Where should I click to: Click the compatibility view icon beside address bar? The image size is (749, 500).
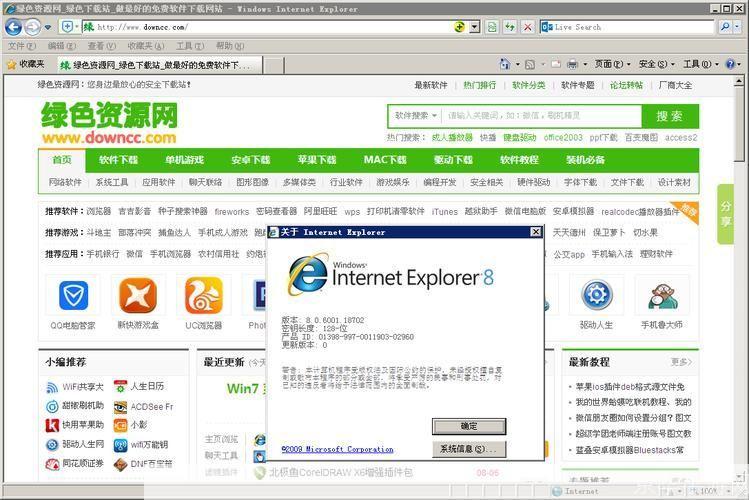(x=492, y=27)
